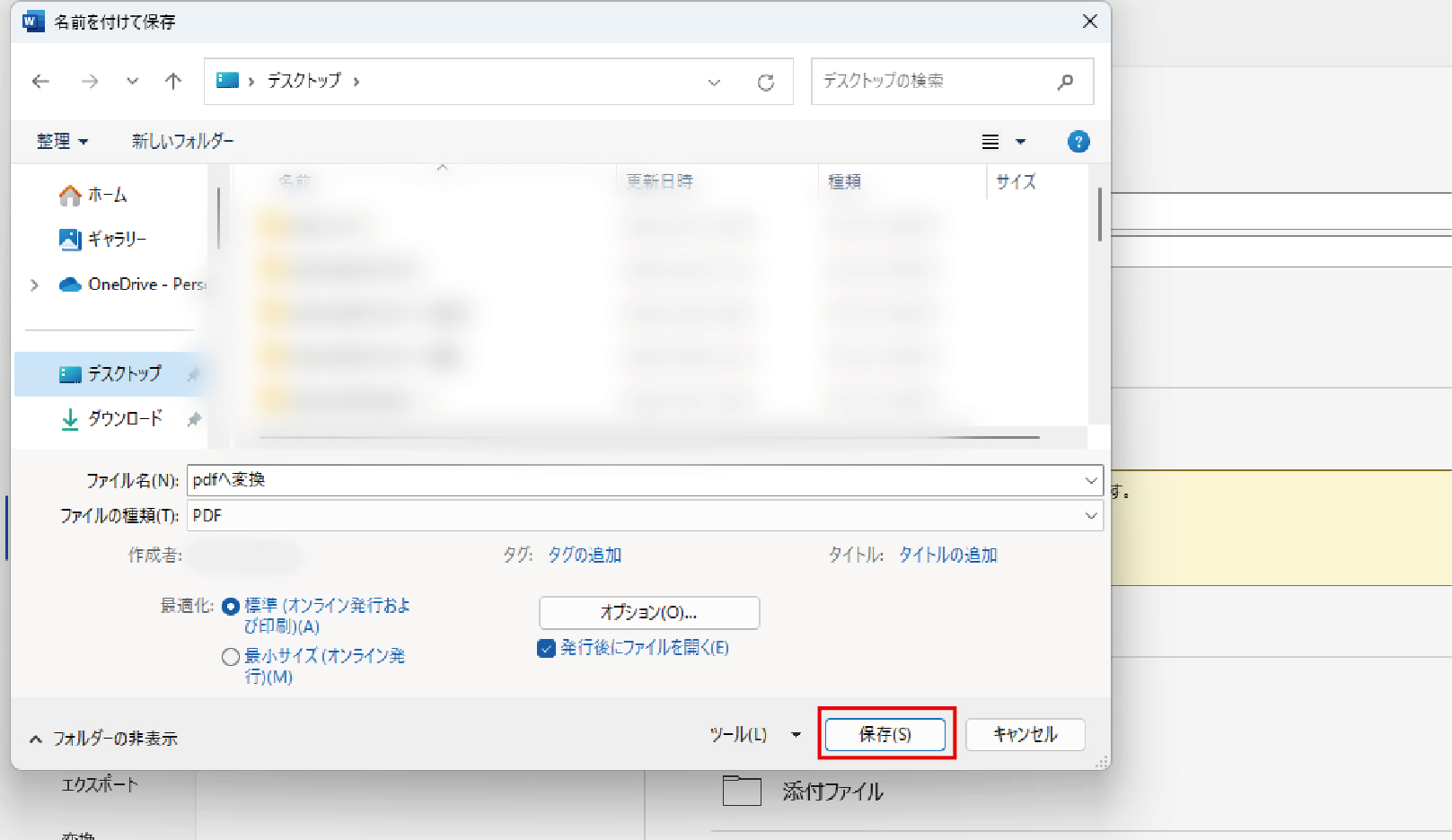Click the 作成者 author field
1452x840 pixels.
coord(244,556)
